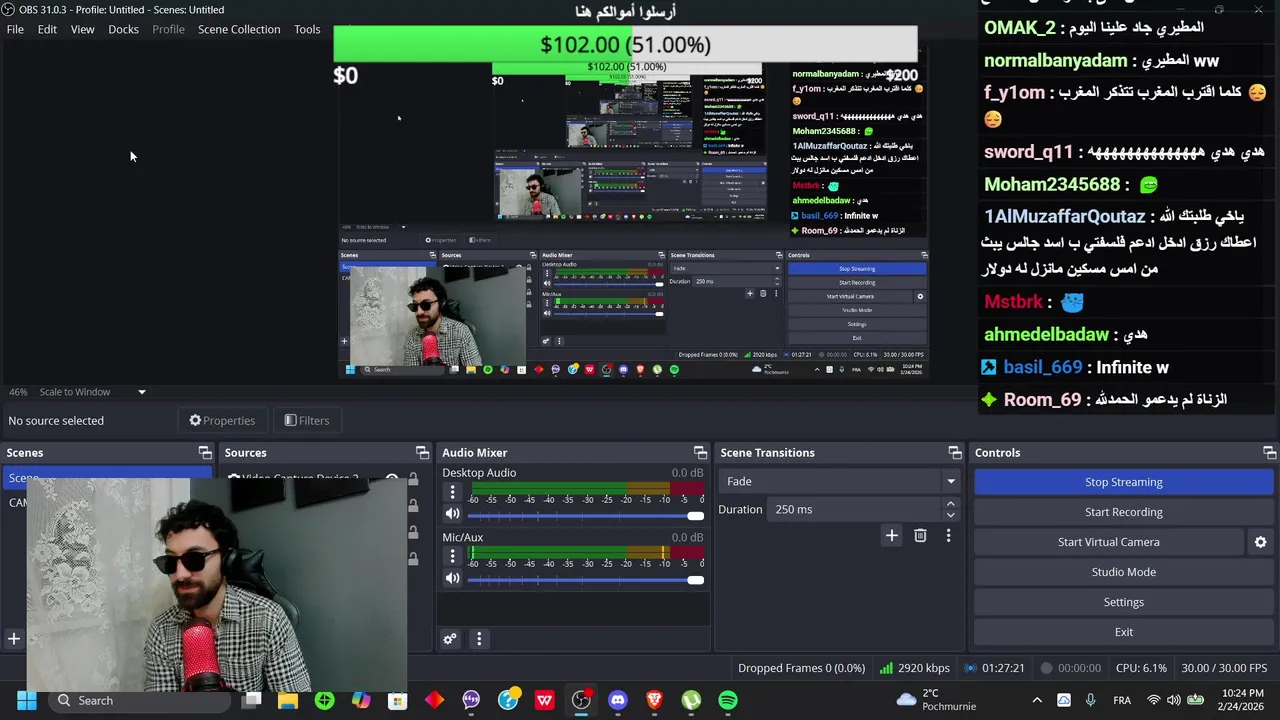Open Task View from the taskbar
Screen dimensions: 1280x720
click(x=251, y=700)
